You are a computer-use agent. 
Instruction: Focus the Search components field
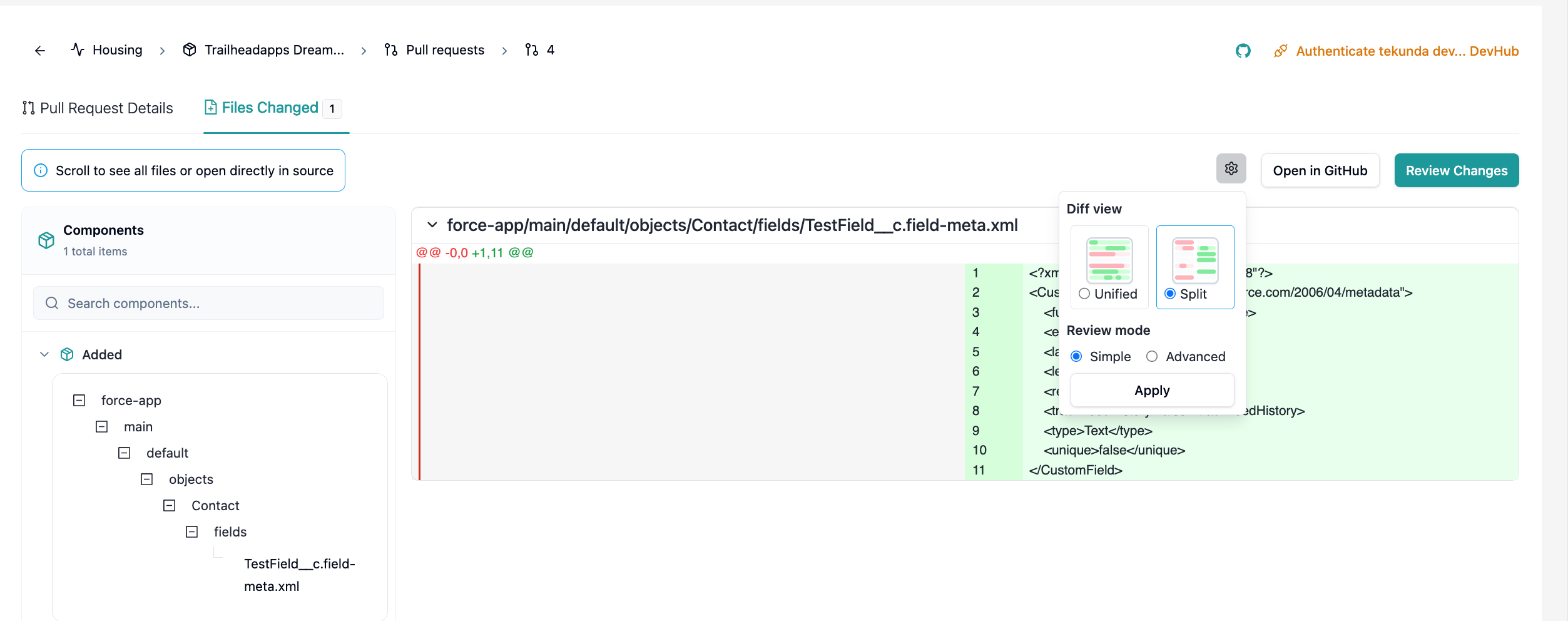pyautogui.click(x=208, y=303)
